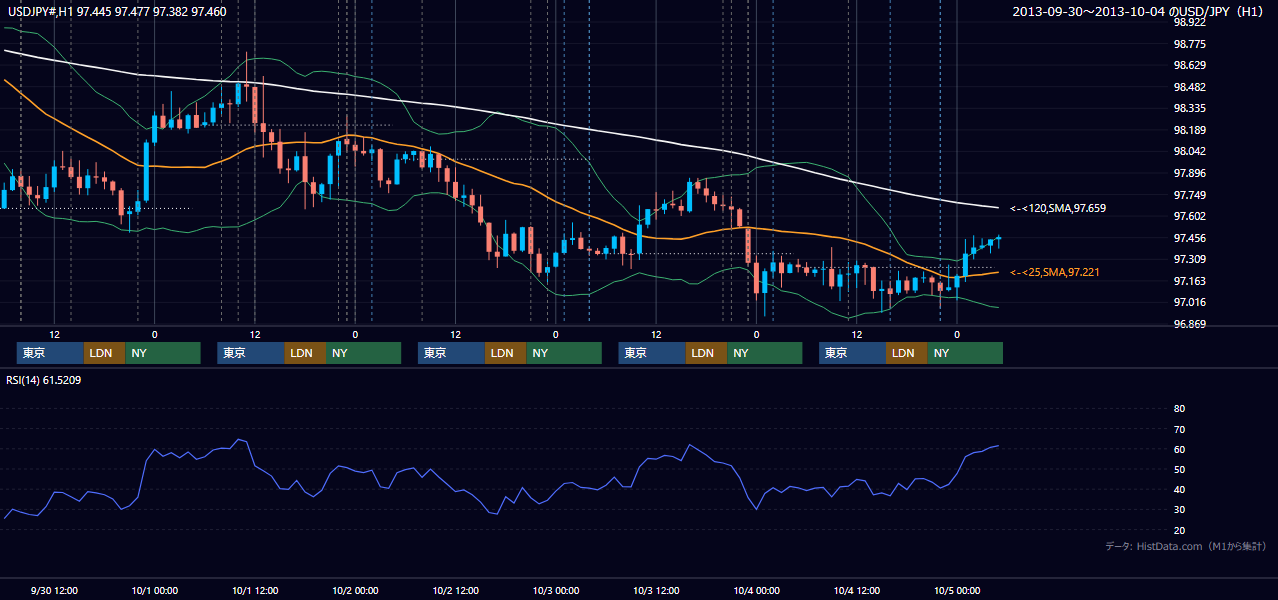Click RSI scale value 40
1278x600 pixels.
click(1179, 490)
